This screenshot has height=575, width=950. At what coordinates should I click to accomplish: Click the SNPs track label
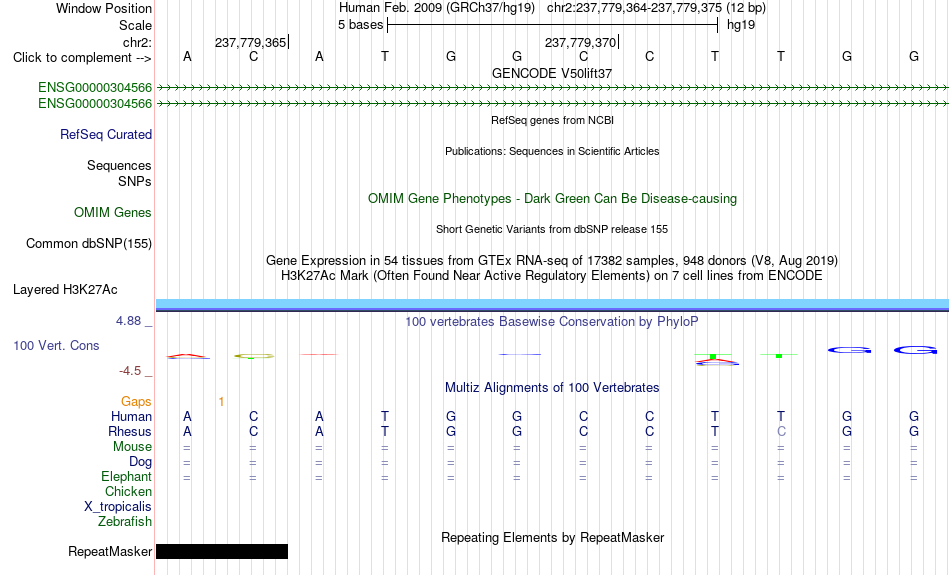(x=135, y=181)
